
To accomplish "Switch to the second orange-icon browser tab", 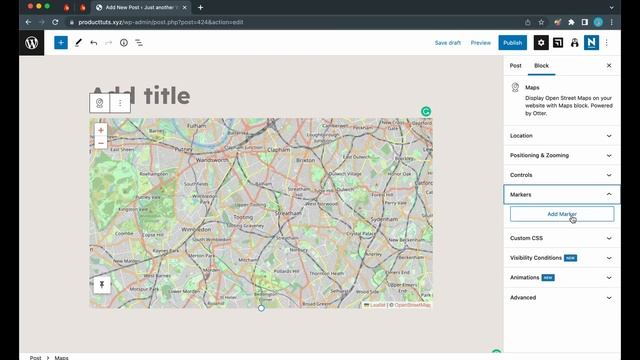I will pyautogui.click(x=83, y=7).
